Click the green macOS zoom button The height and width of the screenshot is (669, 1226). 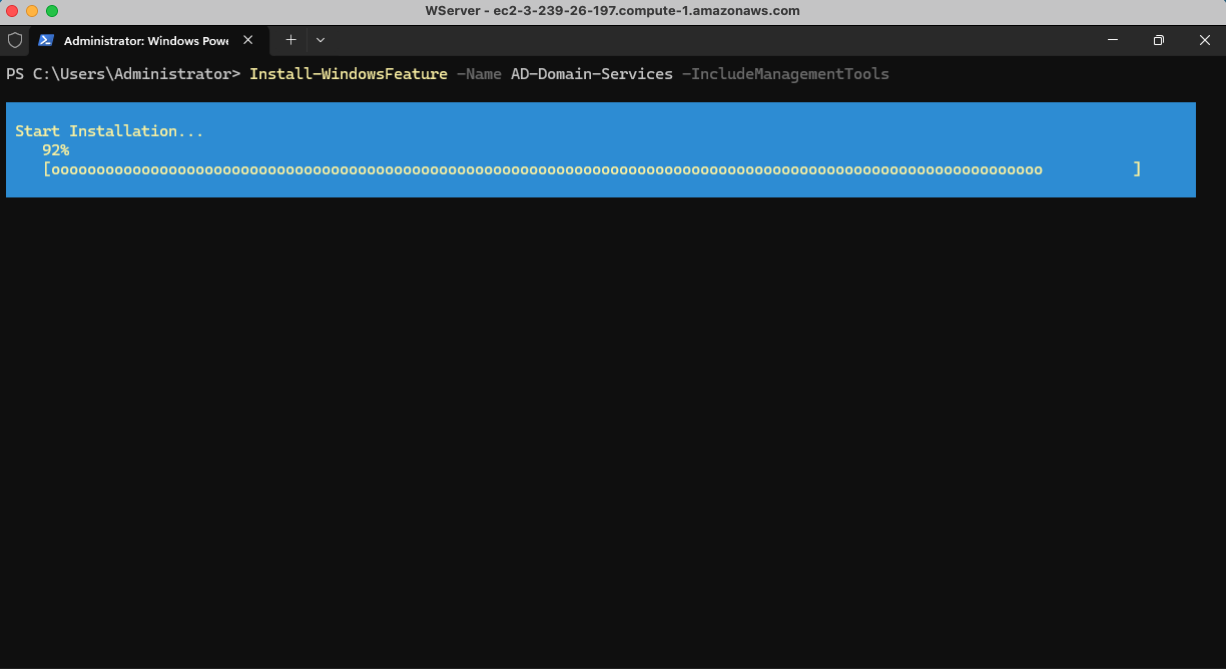click(x=52, y=11)
